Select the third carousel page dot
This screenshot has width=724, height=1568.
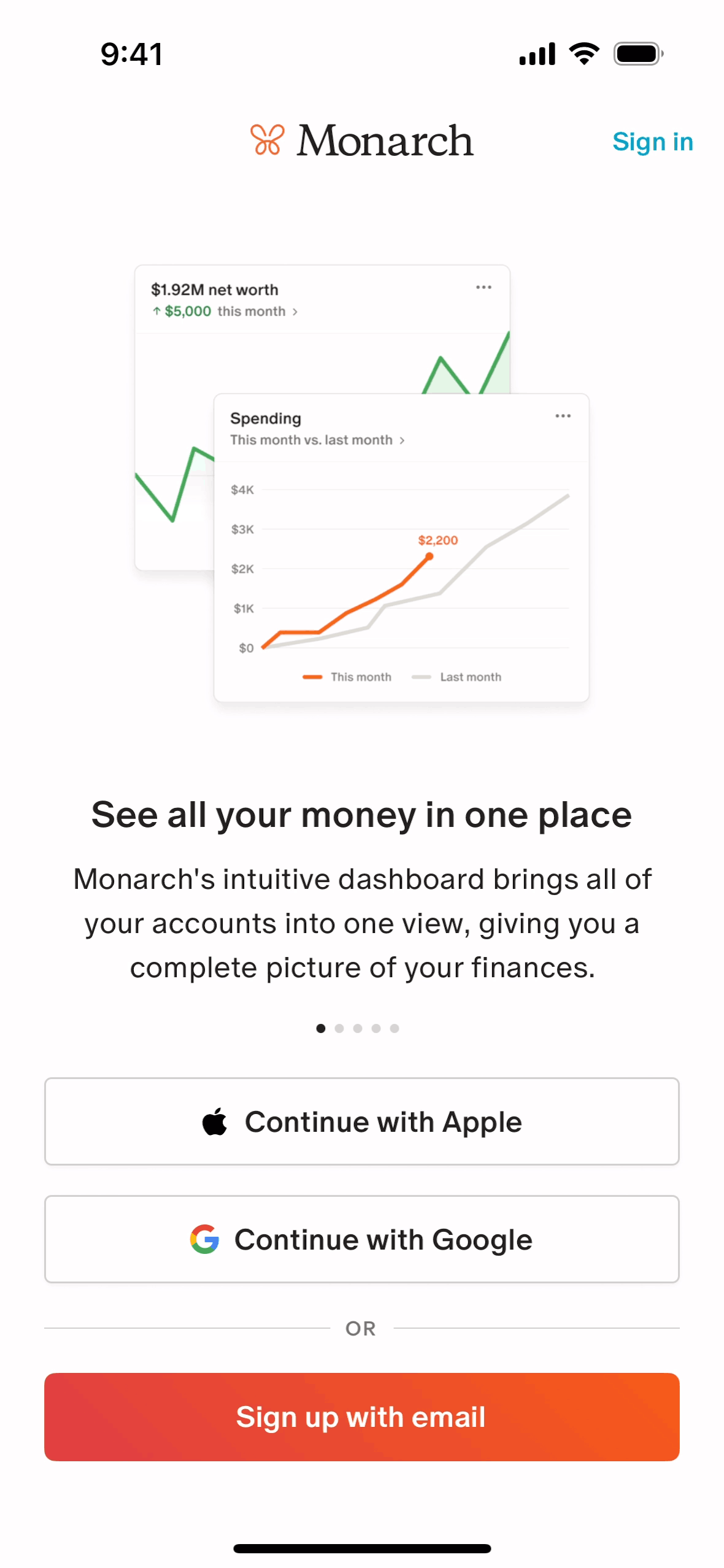358,1028
